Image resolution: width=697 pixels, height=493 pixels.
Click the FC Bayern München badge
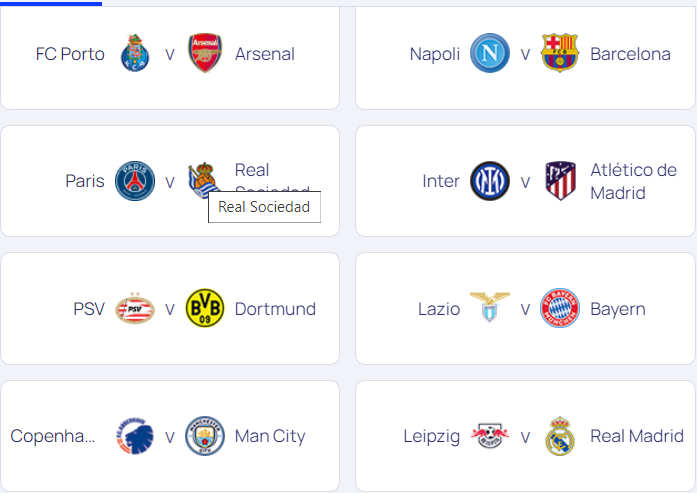click(560, 308)
